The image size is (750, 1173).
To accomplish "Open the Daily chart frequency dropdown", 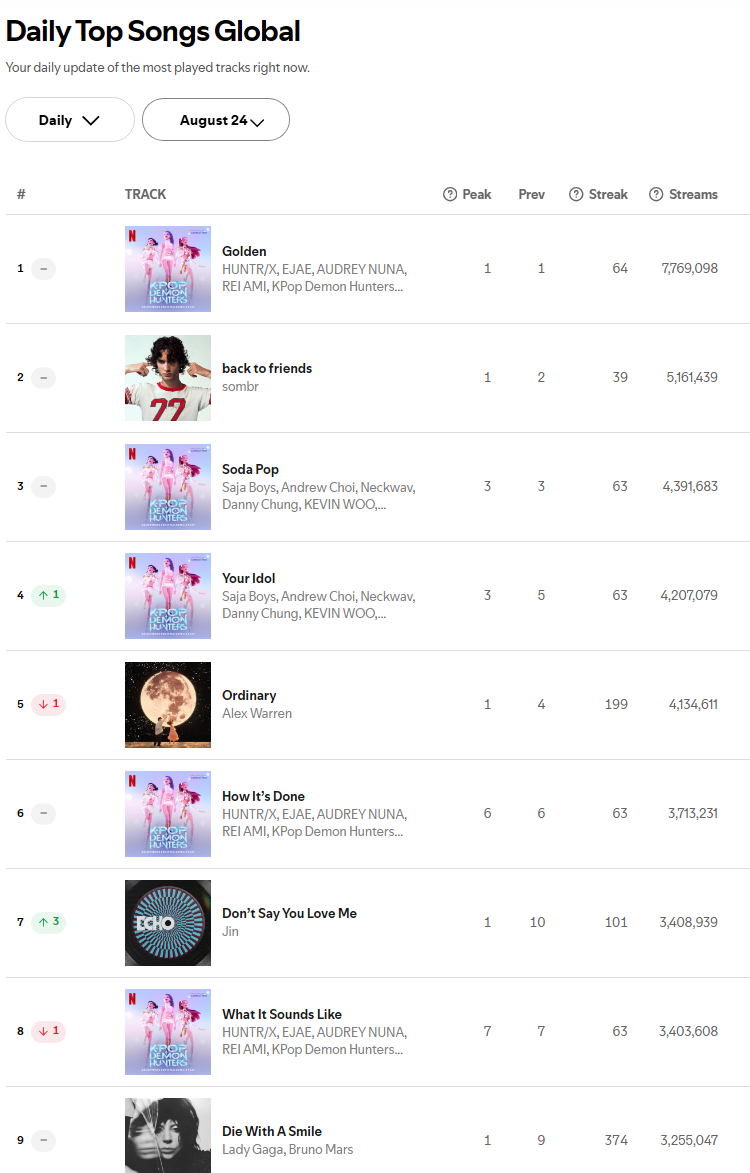I will pos(70,120).
